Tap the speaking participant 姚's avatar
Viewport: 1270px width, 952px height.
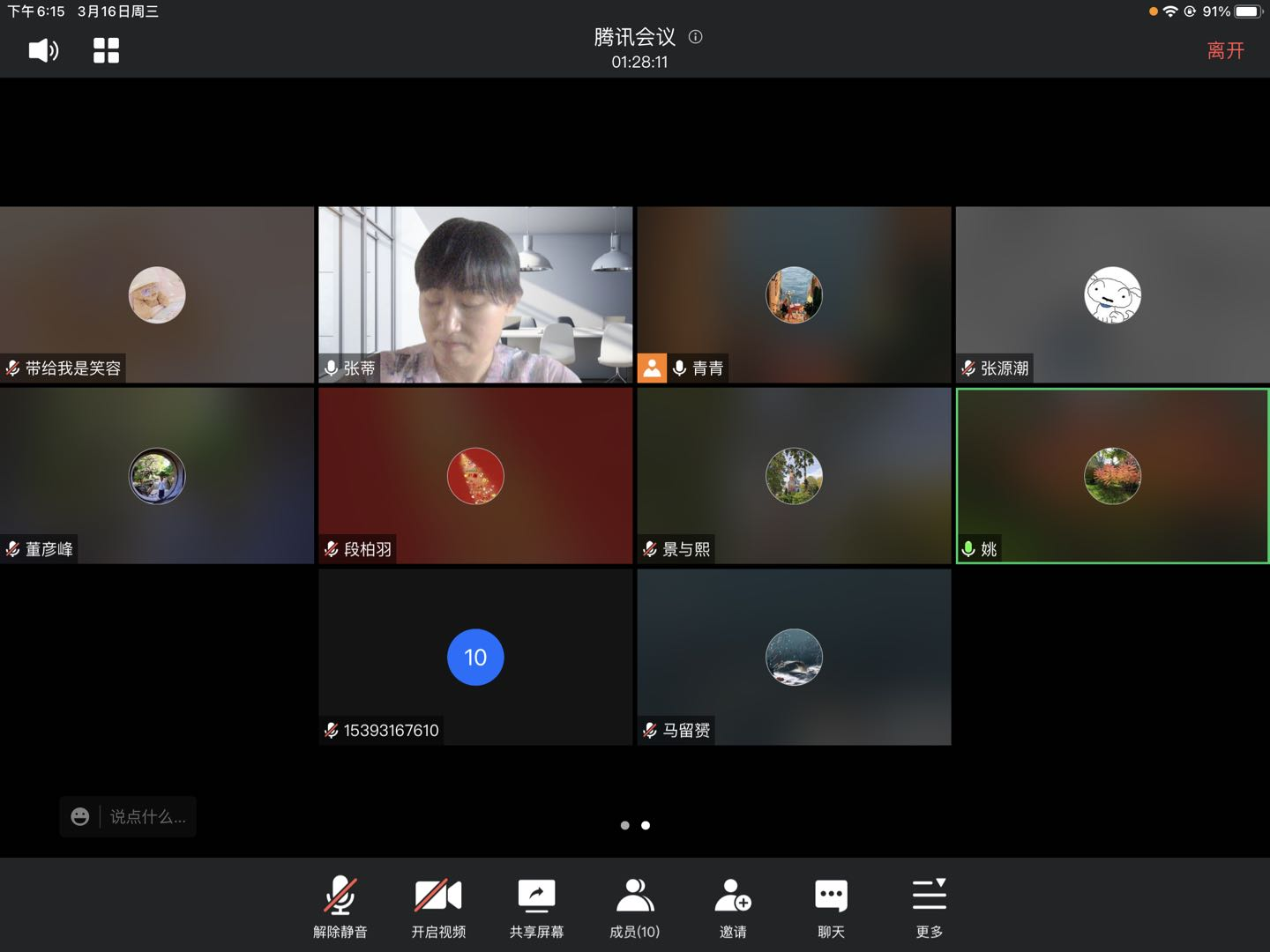pos(1112,476)
